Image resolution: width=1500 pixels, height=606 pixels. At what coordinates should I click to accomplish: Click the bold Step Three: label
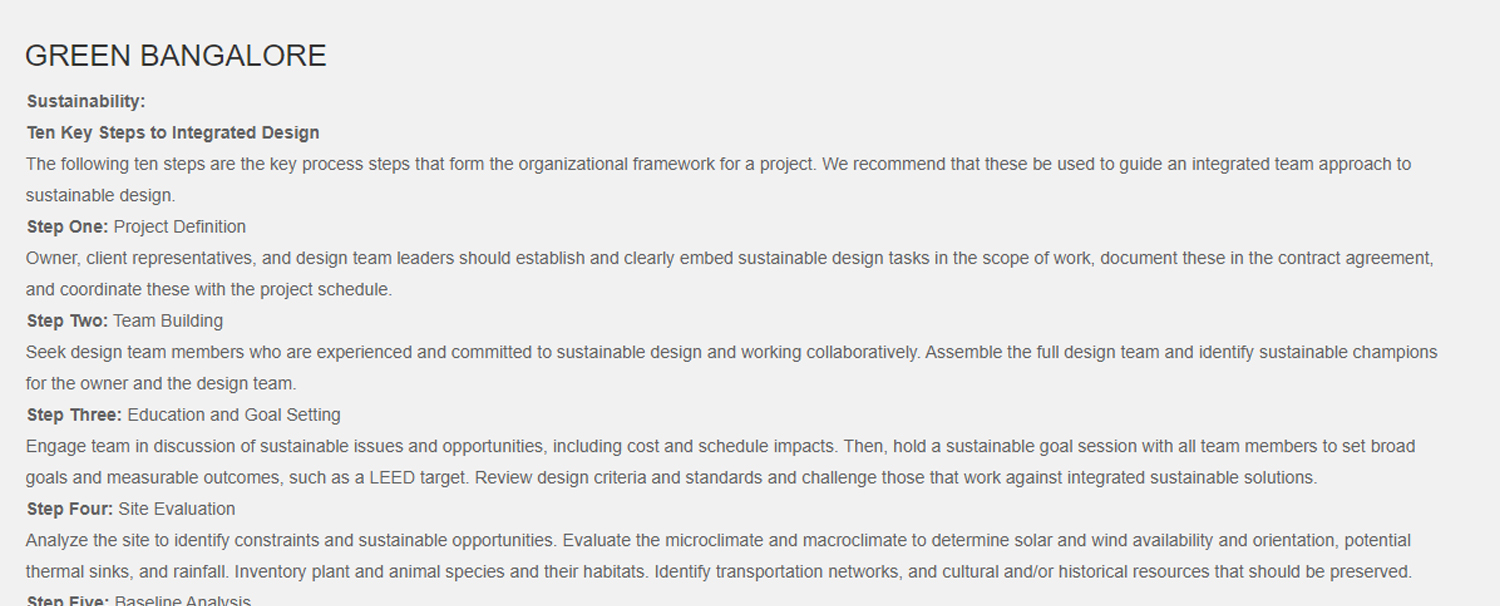tap(74, 415)
